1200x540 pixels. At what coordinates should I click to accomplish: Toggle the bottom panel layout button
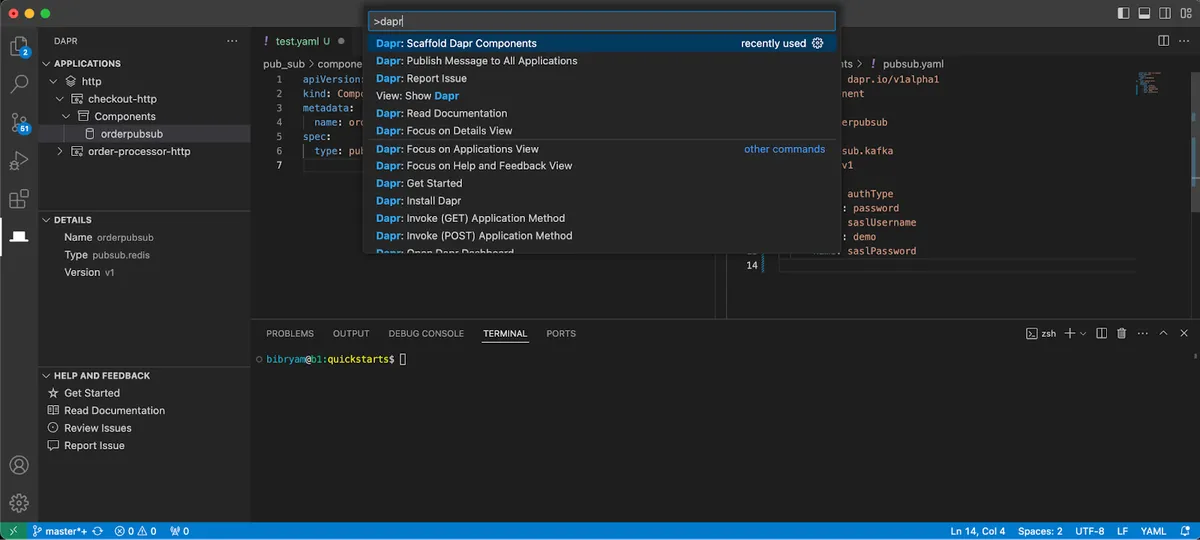pos(1143,13)
